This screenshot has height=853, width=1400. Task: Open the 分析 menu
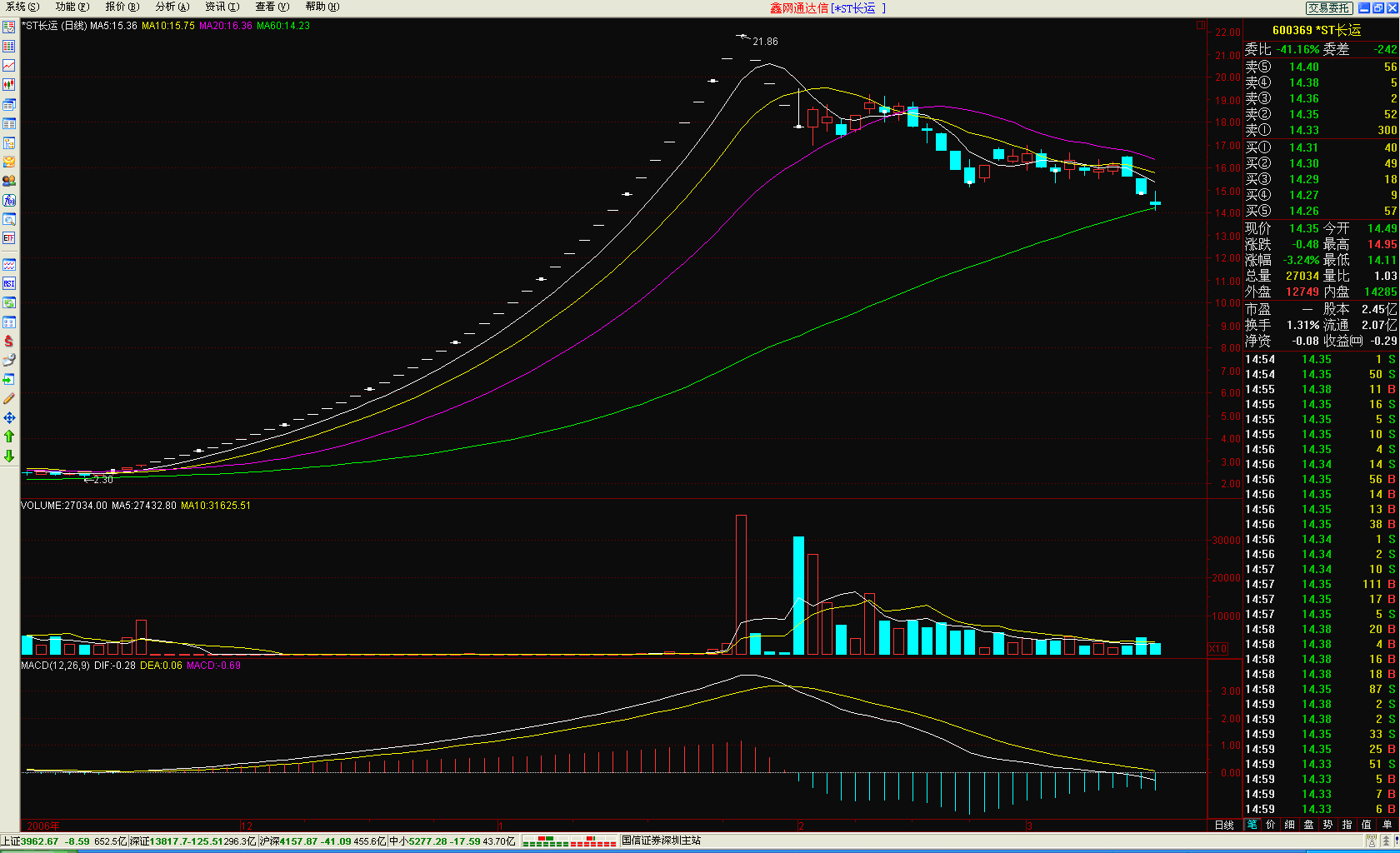(172, 7)
